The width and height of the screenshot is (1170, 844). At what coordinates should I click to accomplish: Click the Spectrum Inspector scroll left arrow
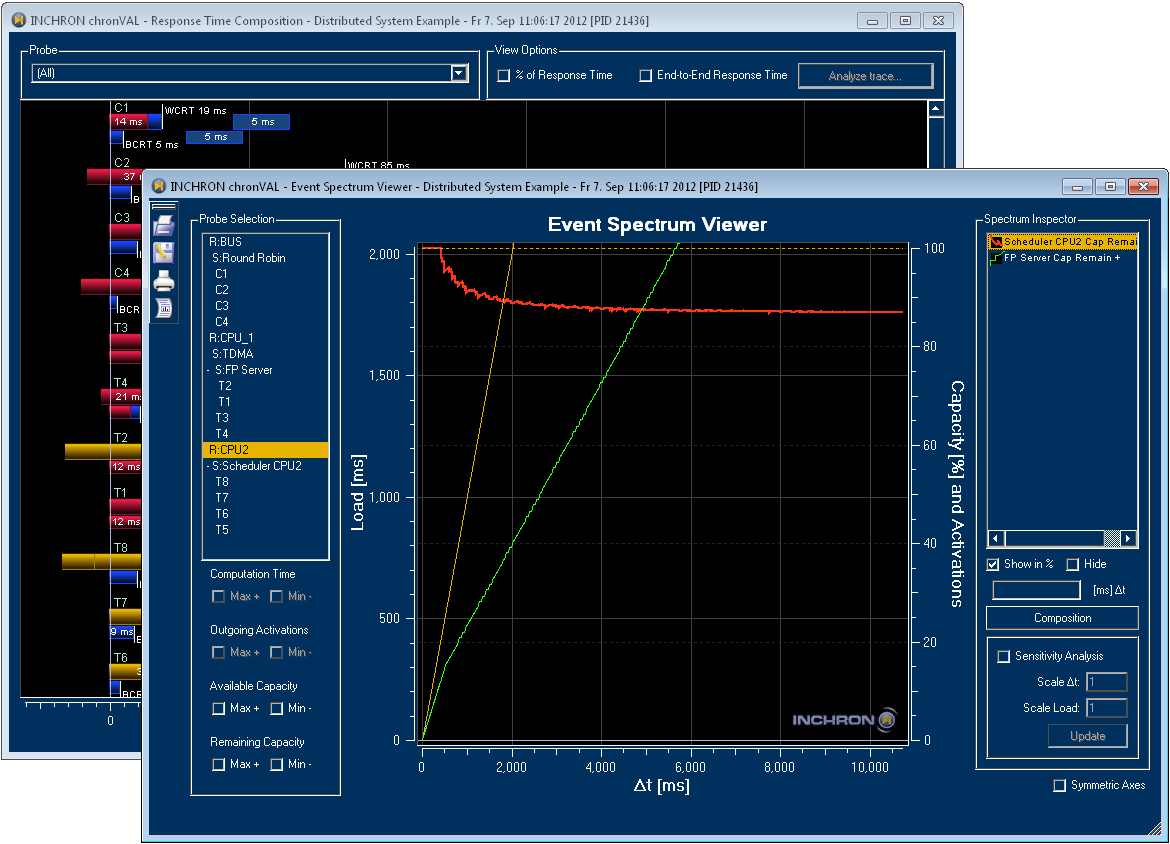click(996, 538)
